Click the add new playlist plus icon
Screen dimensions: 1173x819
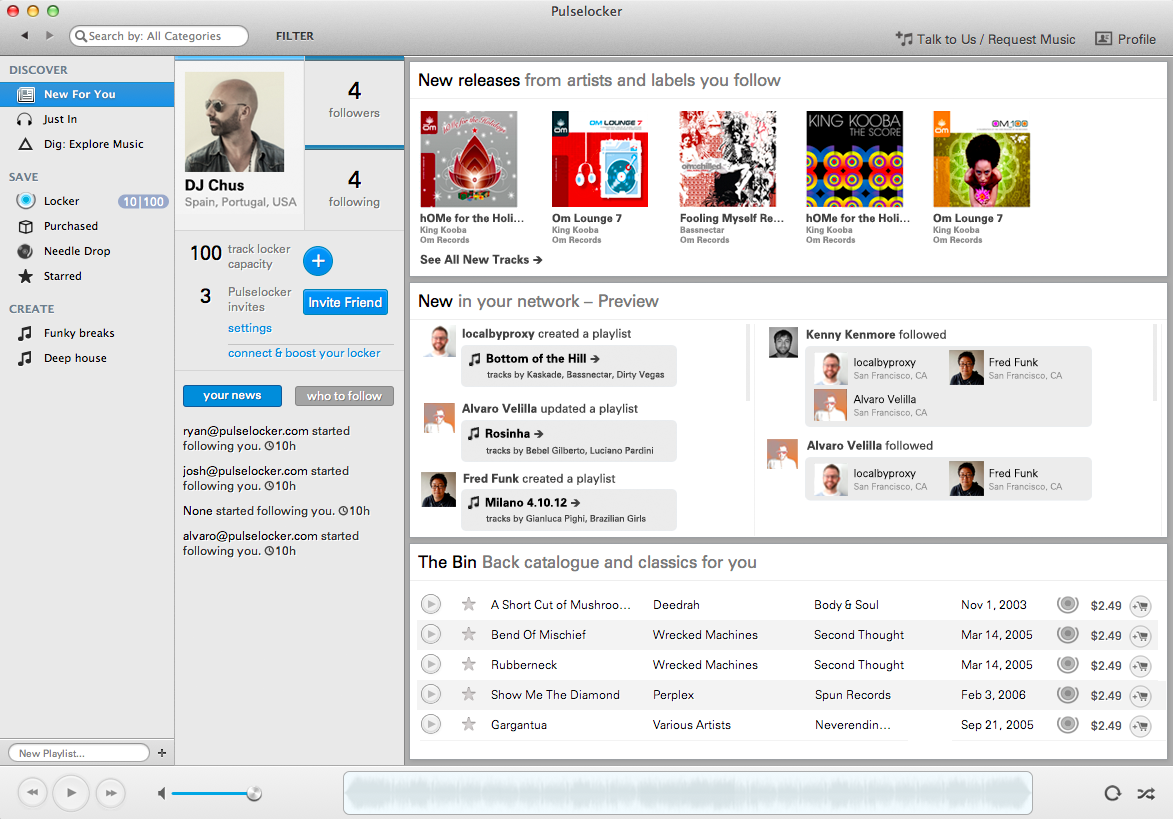(162, 753)
